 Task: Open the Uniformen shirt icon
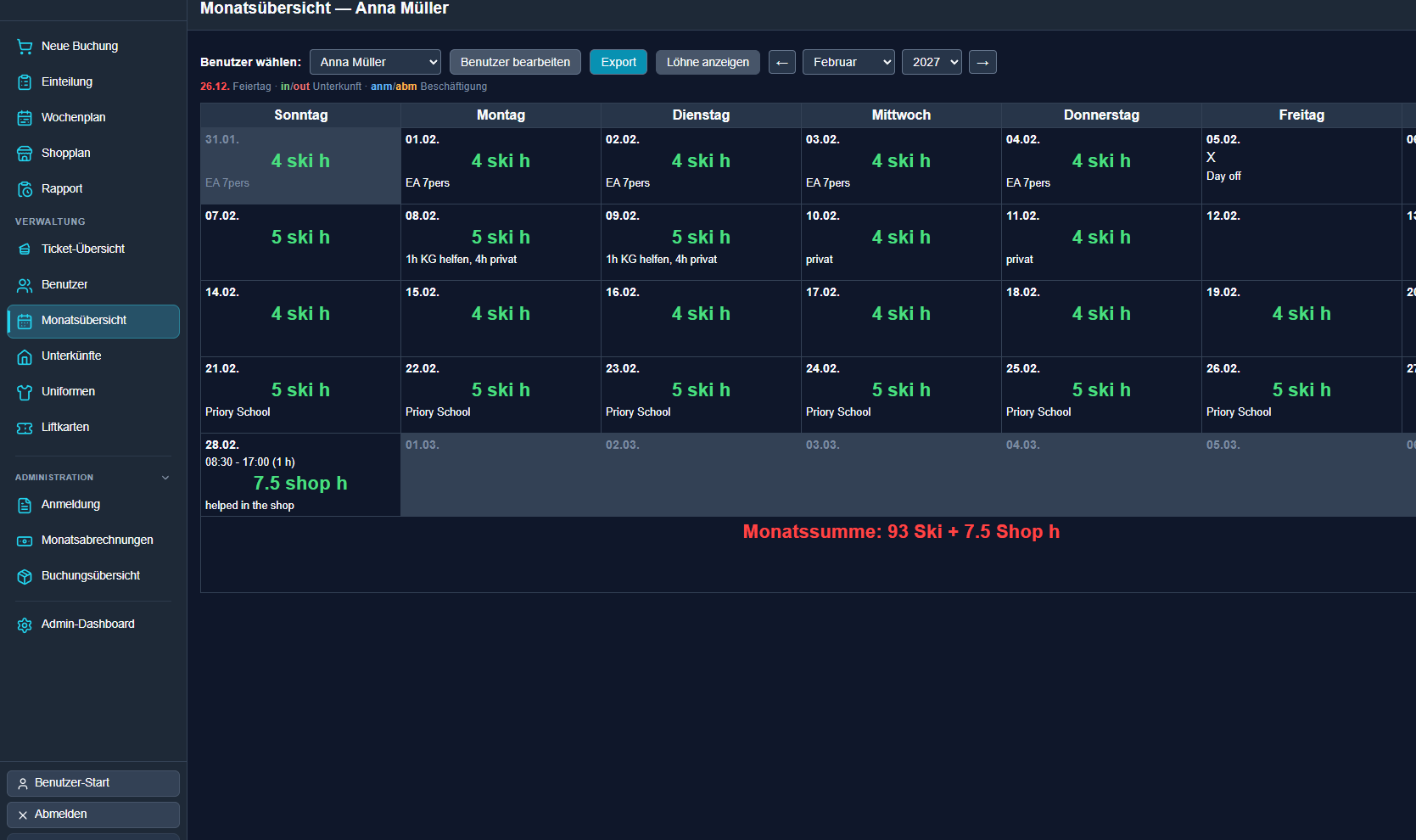click(x=25, y=392)
